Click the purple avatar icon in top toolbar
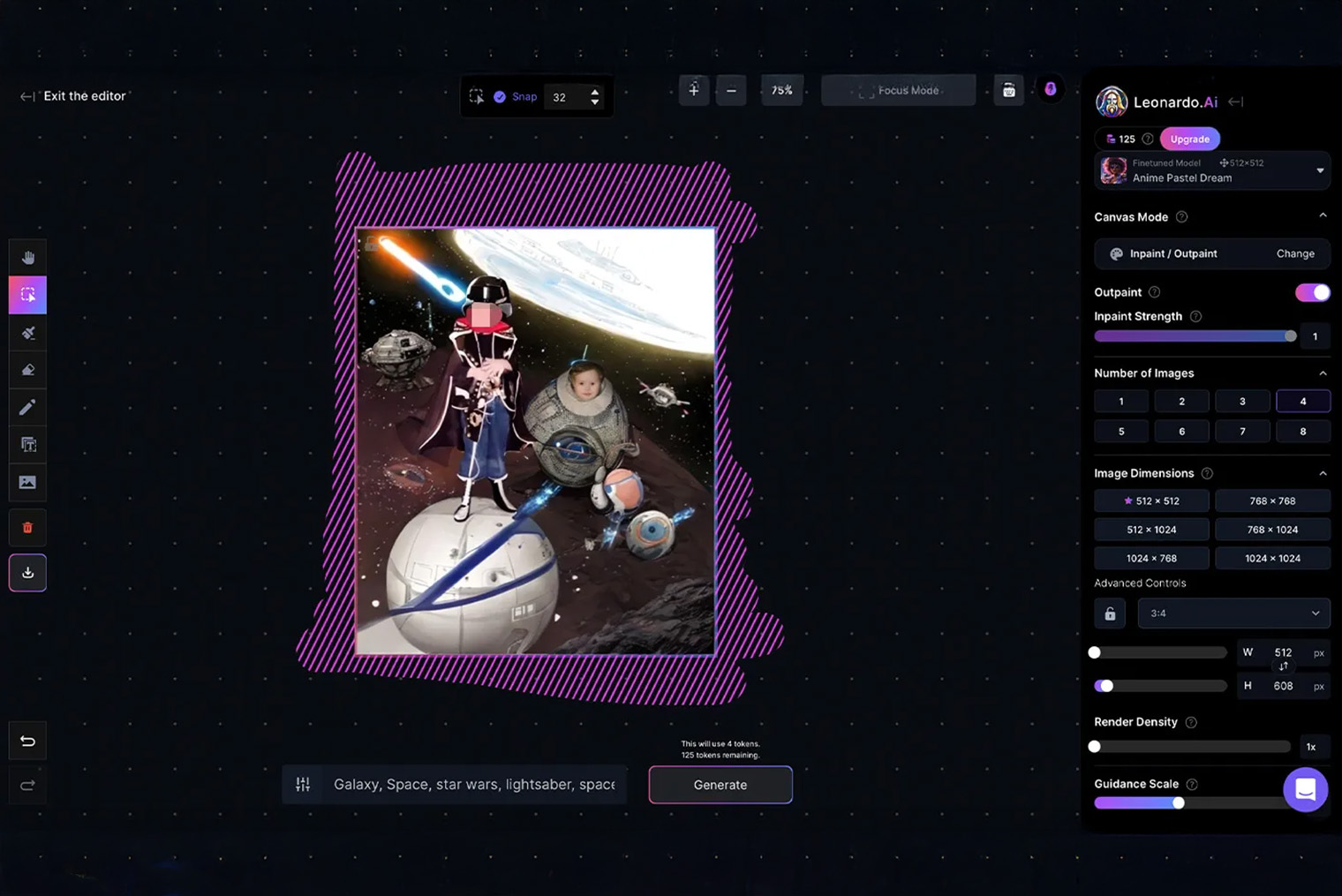The height and width of the screenshot is (896, 1342). (1050, 89)
